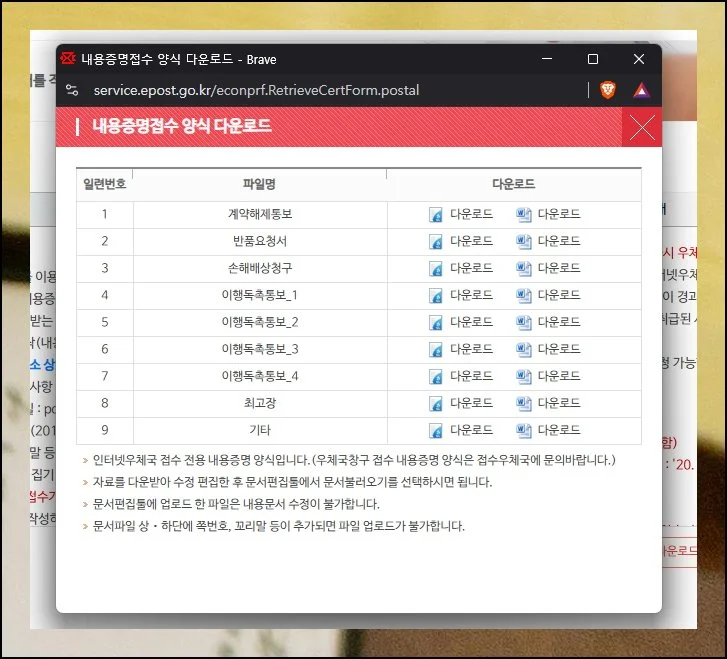The image size is (727, 659).
Task: Maximize the Brave popup window
Action: pyautogui.click(x=593, y=59)
